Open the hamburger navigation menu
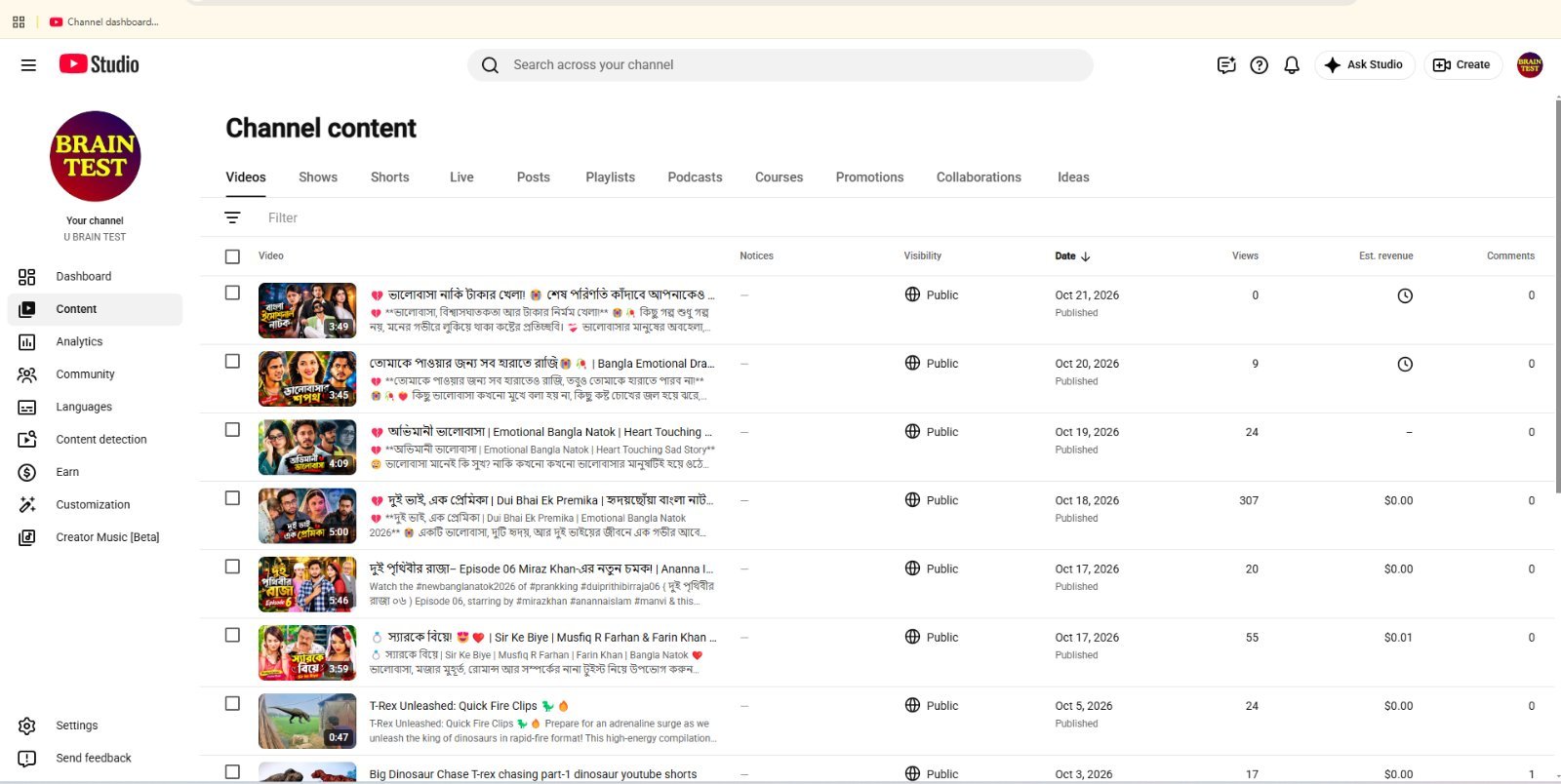This screenshot has height=784, width=1561. click(28, 65)
